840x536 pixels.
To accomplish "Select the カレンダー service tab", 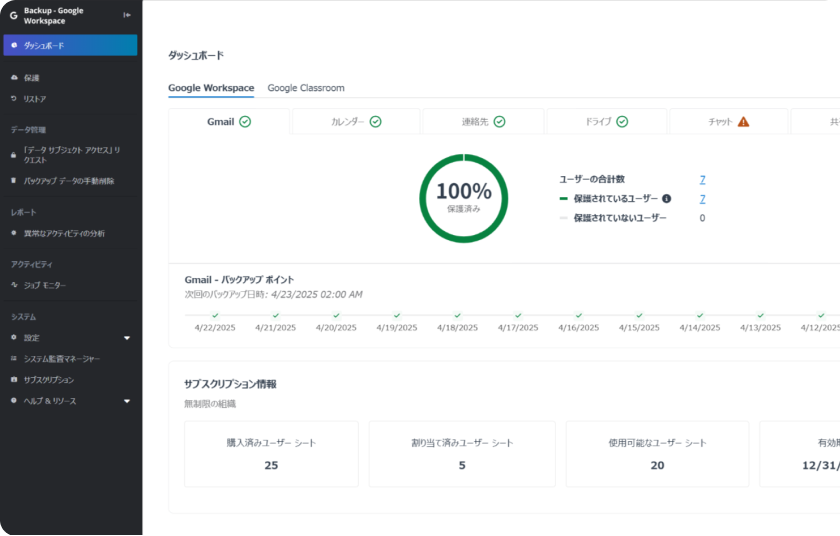I will (356, 122).
